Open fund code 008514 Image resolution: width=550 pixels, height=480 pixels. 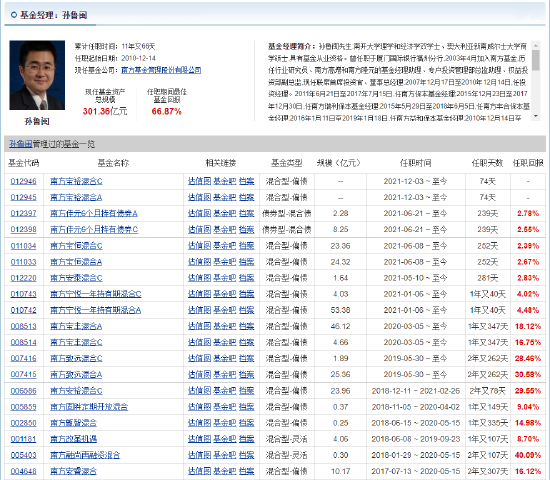[x=24, y=342]
